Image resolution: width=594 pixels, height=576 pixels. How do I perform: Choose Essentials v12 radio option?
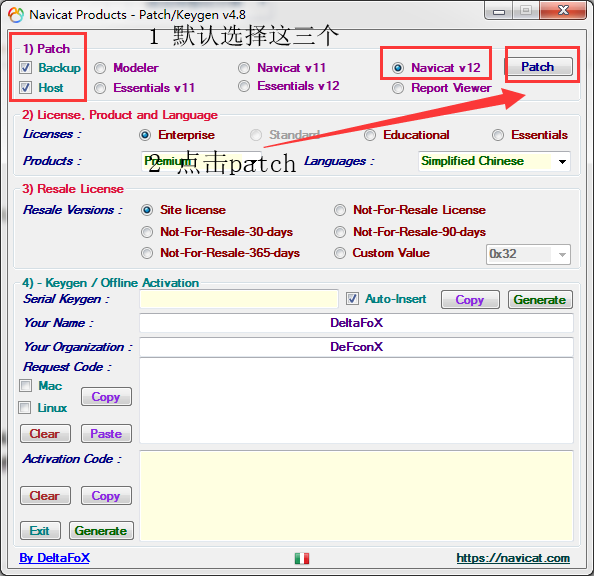[244, 86]
